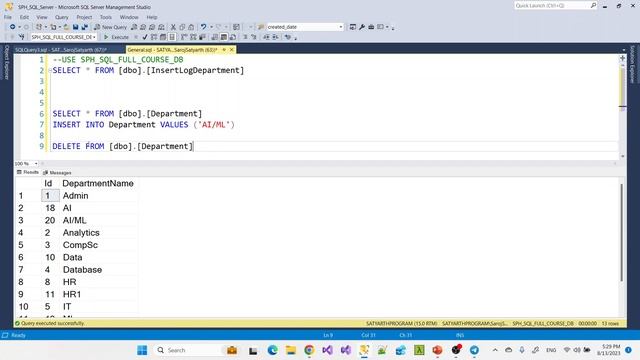
Task: Expand the Object Explorer side panel
Action: tap(7, 62)
